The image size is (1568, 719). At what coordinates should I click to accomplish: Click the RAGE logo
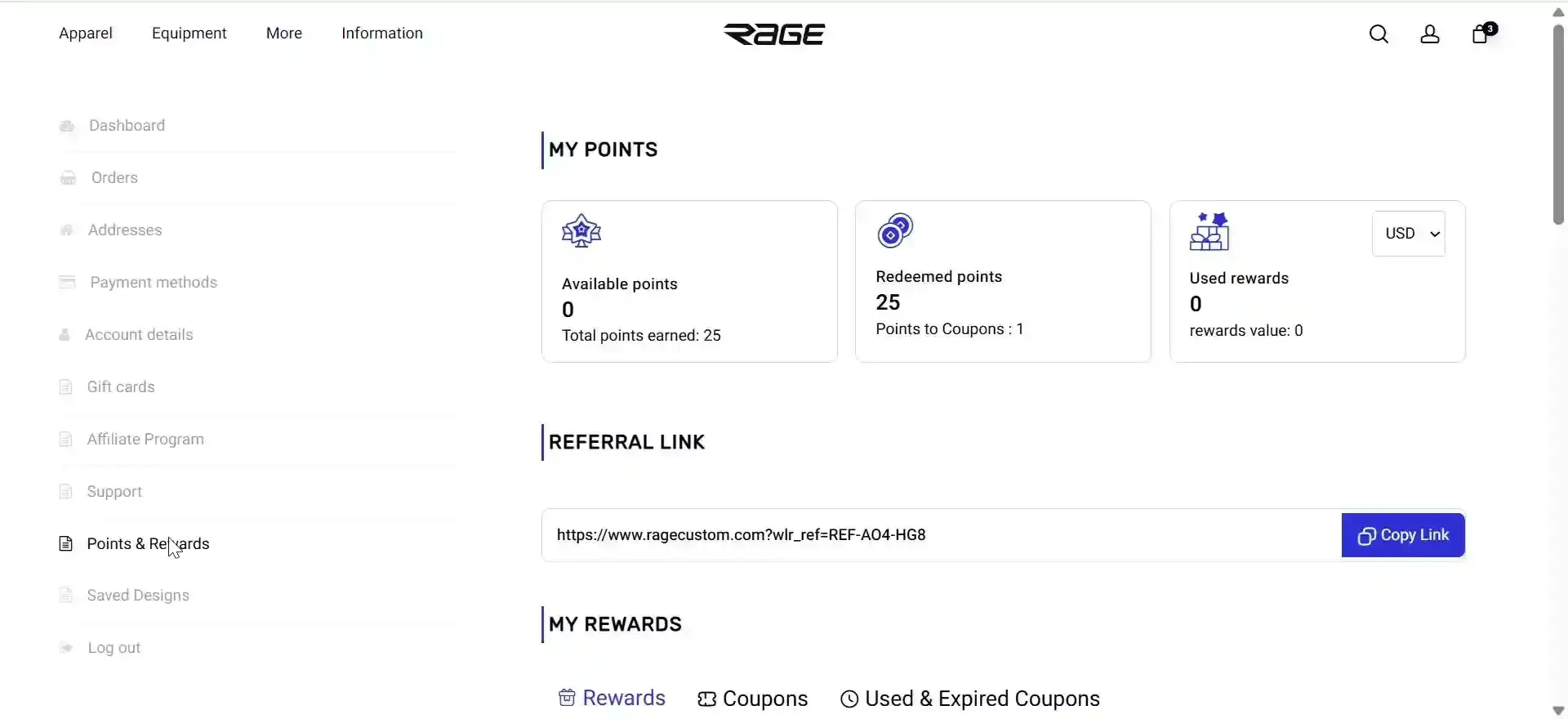coord(774,34)
